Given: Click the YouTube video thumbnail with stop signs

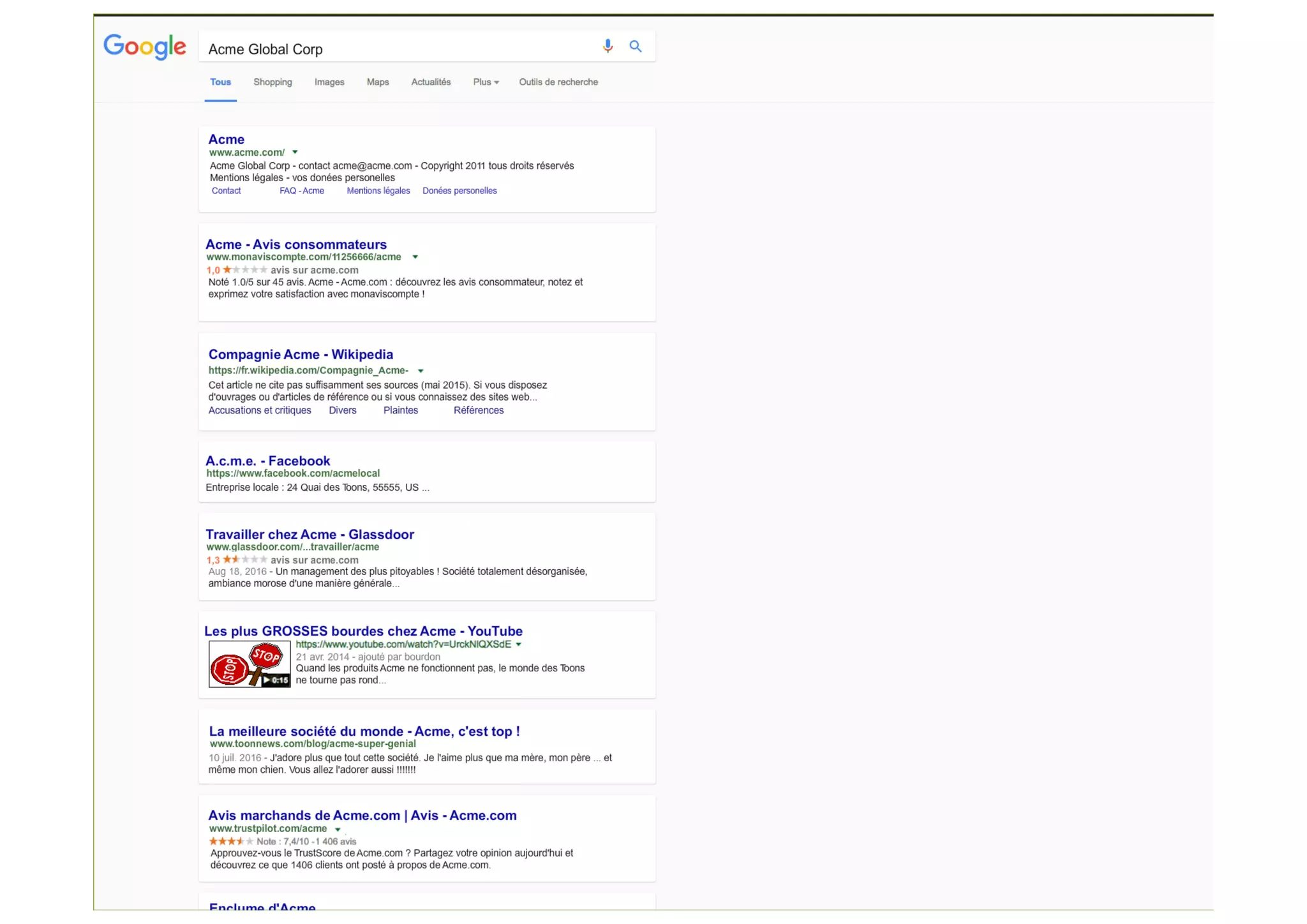Looking at the screenshot, I should tap(250, 664).
